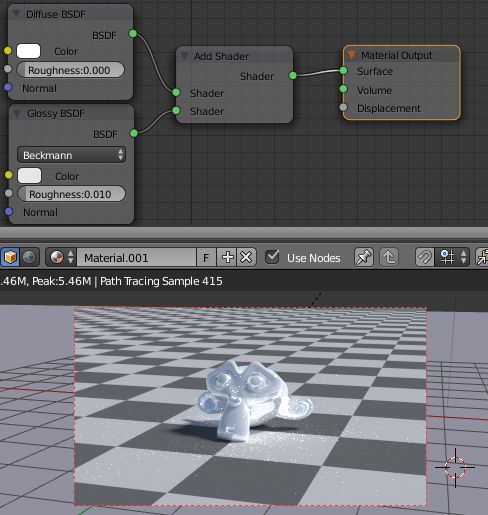Open the Beckmann distribution dropdown

(x=71, y=155)
